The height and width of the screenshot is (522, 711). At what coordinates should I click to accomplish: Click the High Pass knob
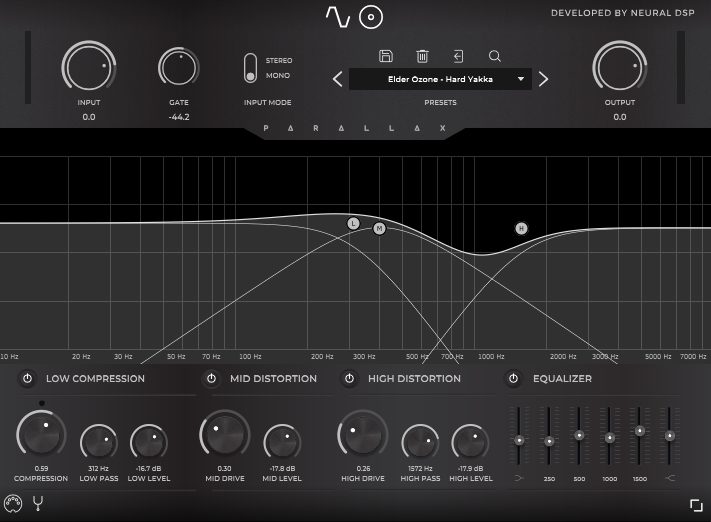pos(420,442)
